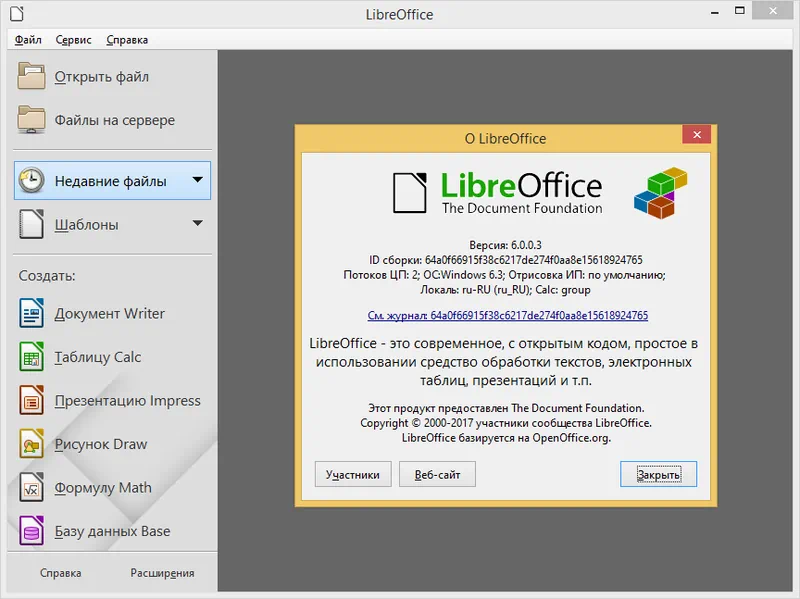Click the Файлы на сервере folder icon

click(31, 119)
